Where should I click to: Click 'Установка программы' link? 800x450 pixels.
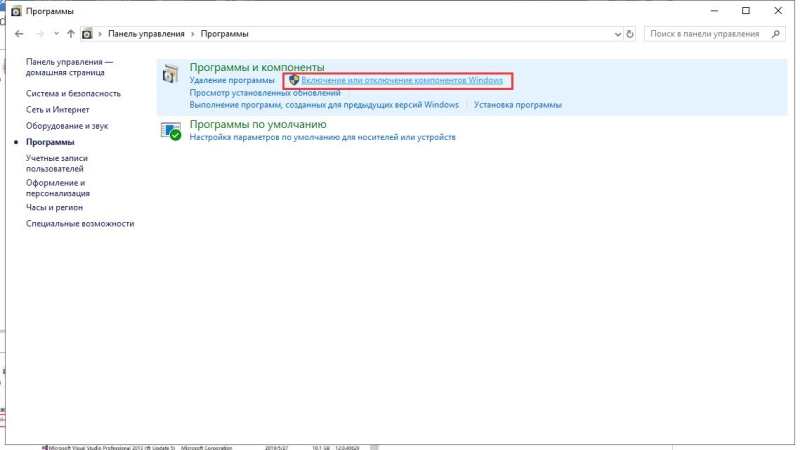[517, 105]
